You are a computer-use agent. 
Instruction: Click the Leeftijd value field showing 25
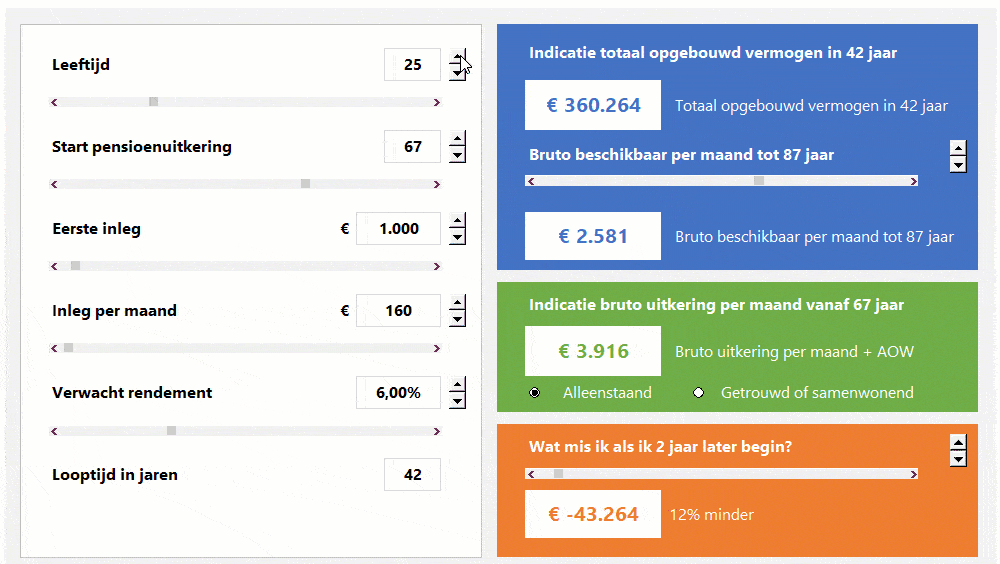coord(412,65)
